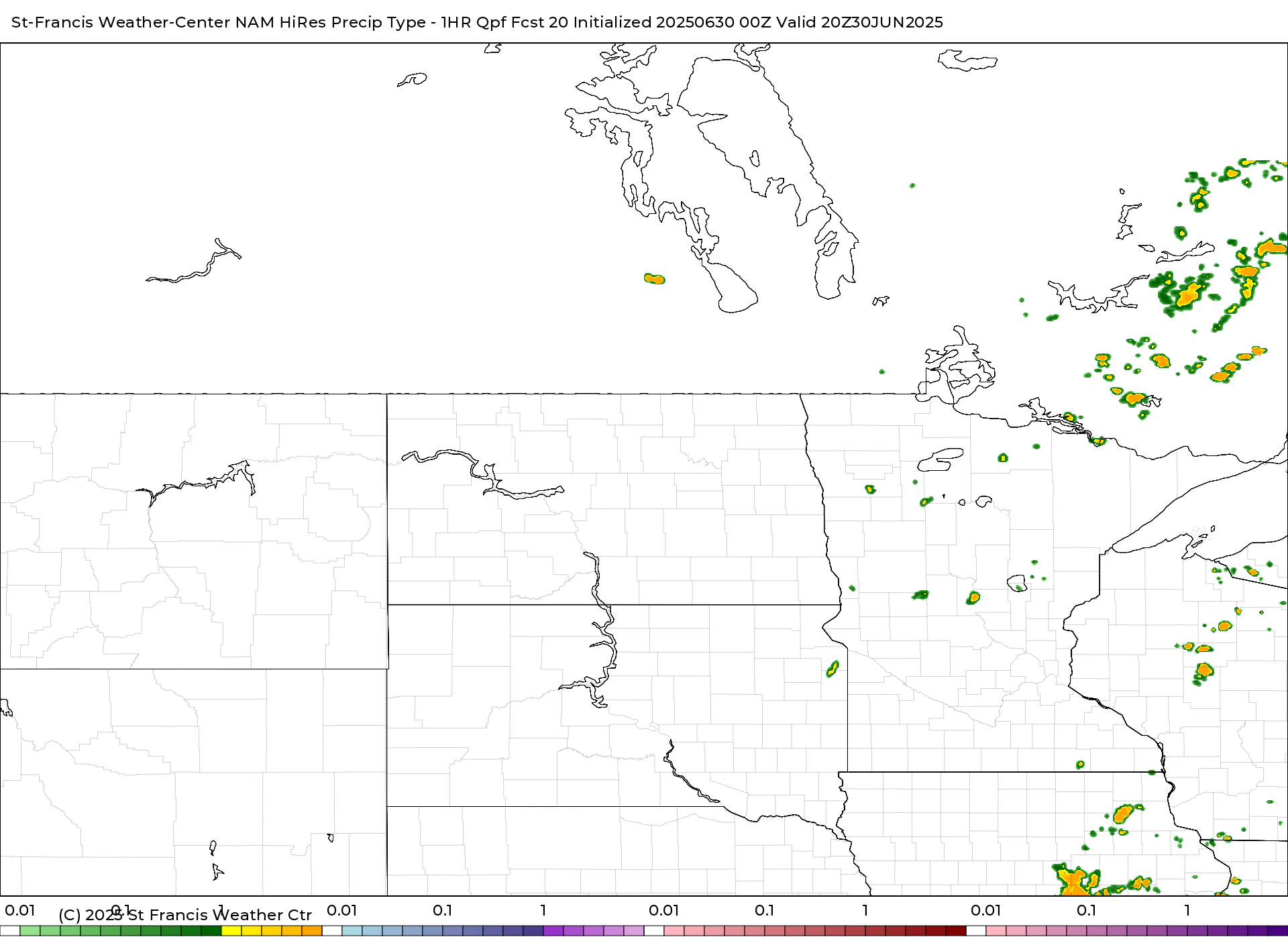This screenshot has width=1288, height=939.
Task: Pick the deepest orange swatch in rain legend
Action: [312, 931]
